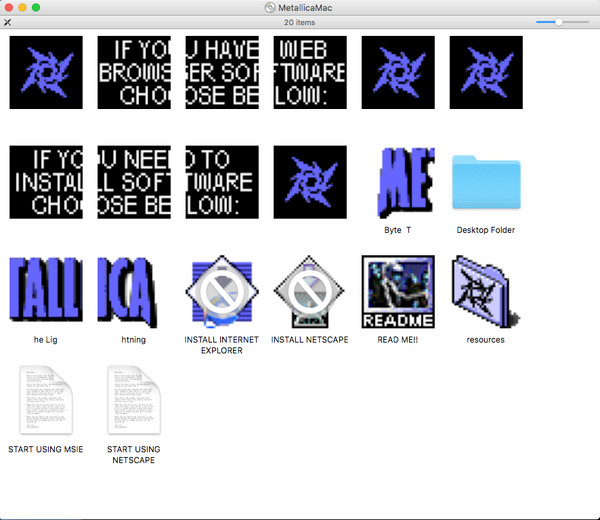
Task: Zoom the window with the green button
Action: click(x=36, y=8)
